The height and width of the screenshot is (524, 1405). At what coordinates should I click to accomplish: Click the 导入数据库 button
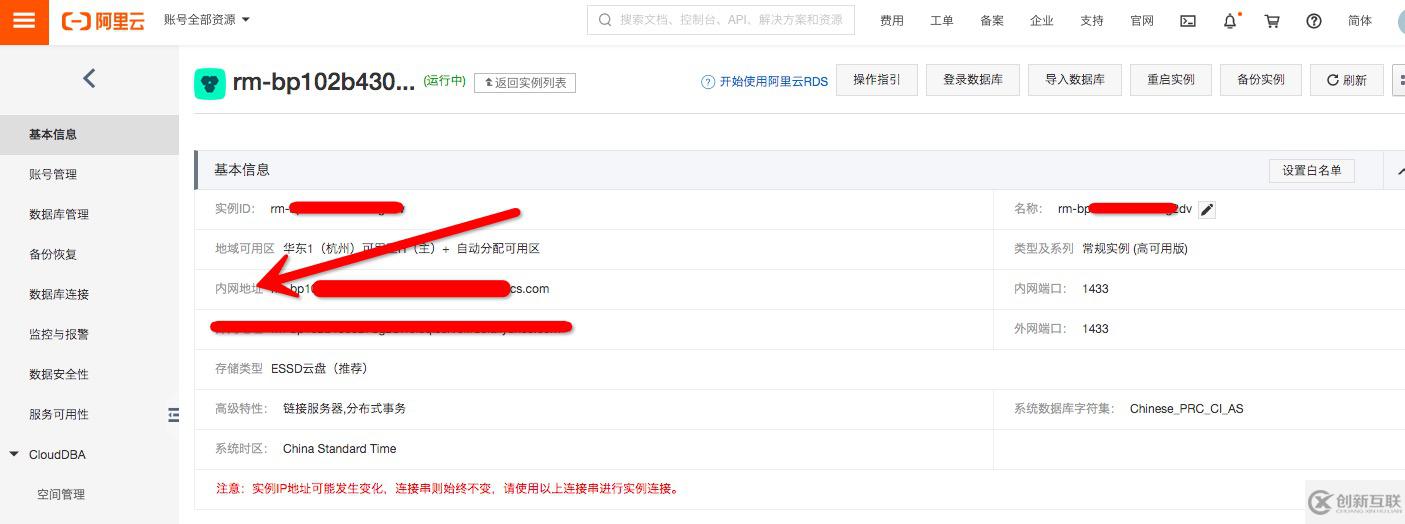[1075, 80]
